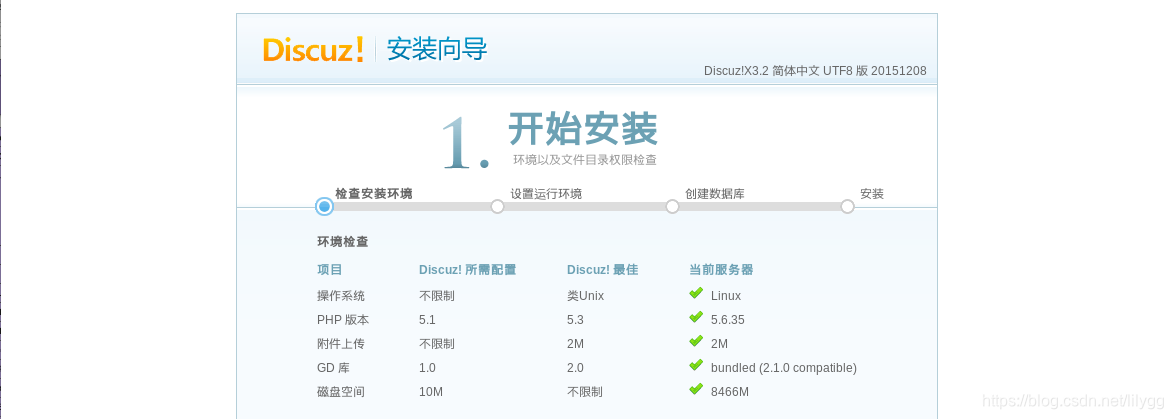Click the 环境以及文件目录权限检查 subtitle
The width and height of the screenshot is (1173, 419).
[585, 160]
